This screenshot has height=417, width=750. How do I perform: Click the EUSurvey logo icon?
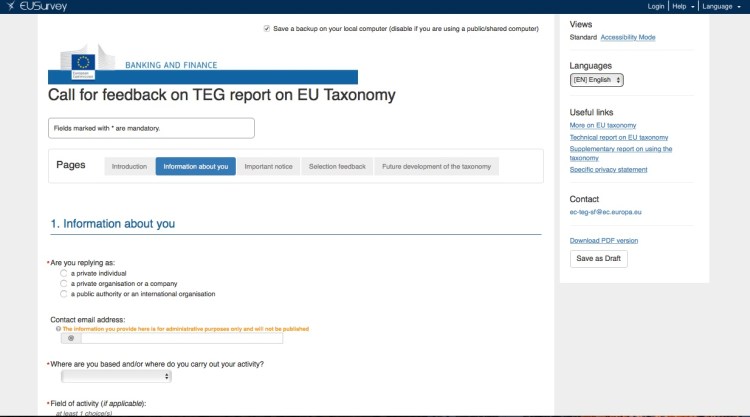click(10, 6)
